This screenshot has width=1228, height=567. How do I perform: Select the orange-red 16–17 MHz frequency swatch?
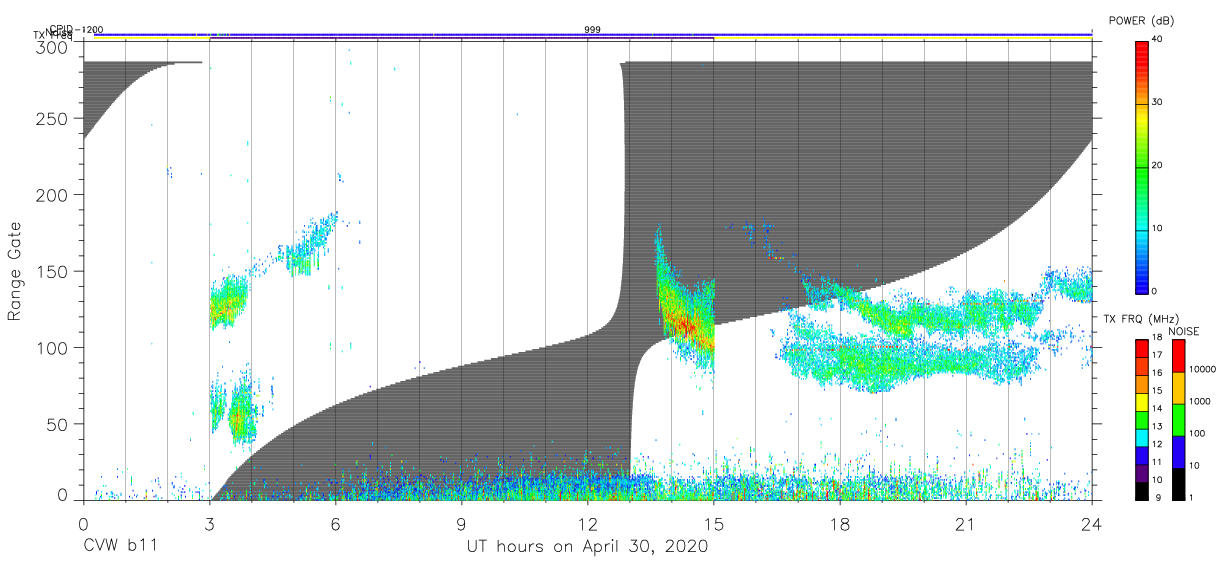click(x=1141, y=366)
